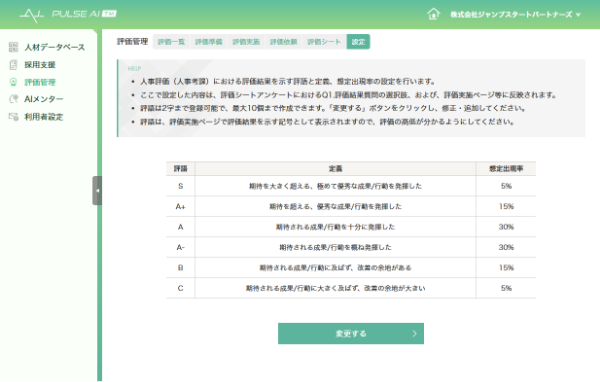
Task: Click the 評価管理 sidebar icon
Action: (x=13, y=82)
